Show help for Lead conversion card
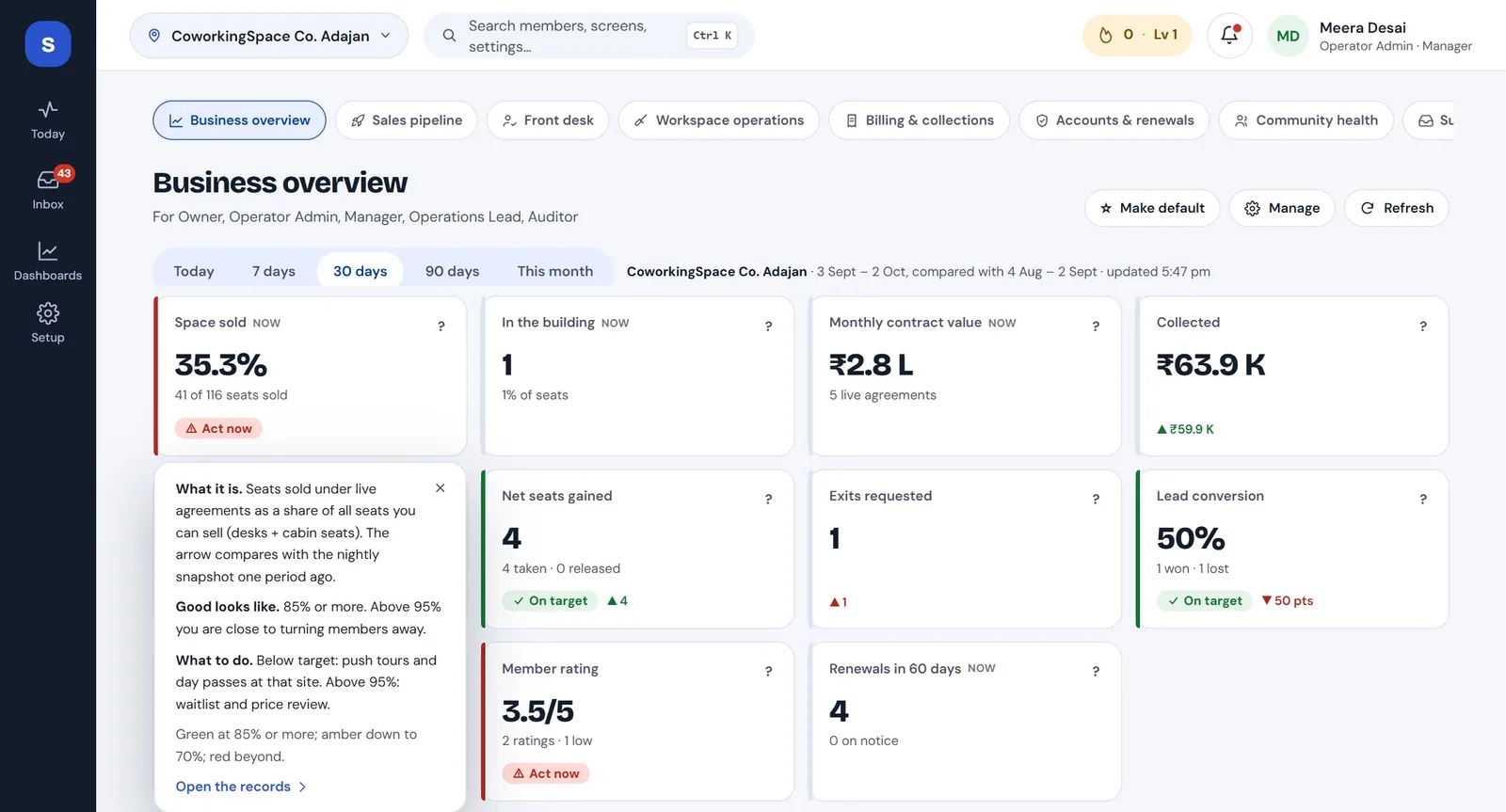 point(1423,499)
